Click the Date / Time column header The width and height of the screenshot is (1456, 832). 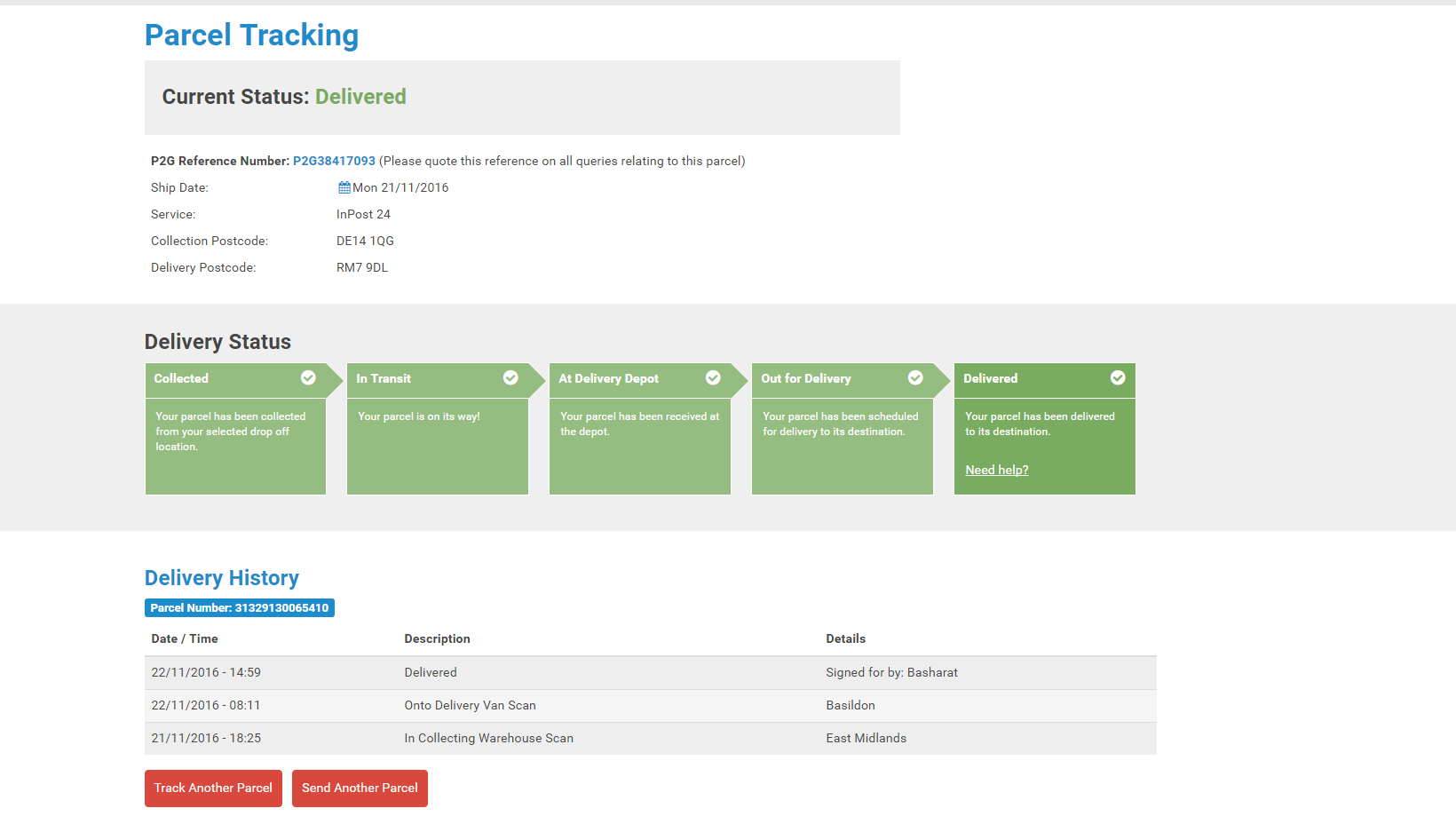[x=185, y=638]
